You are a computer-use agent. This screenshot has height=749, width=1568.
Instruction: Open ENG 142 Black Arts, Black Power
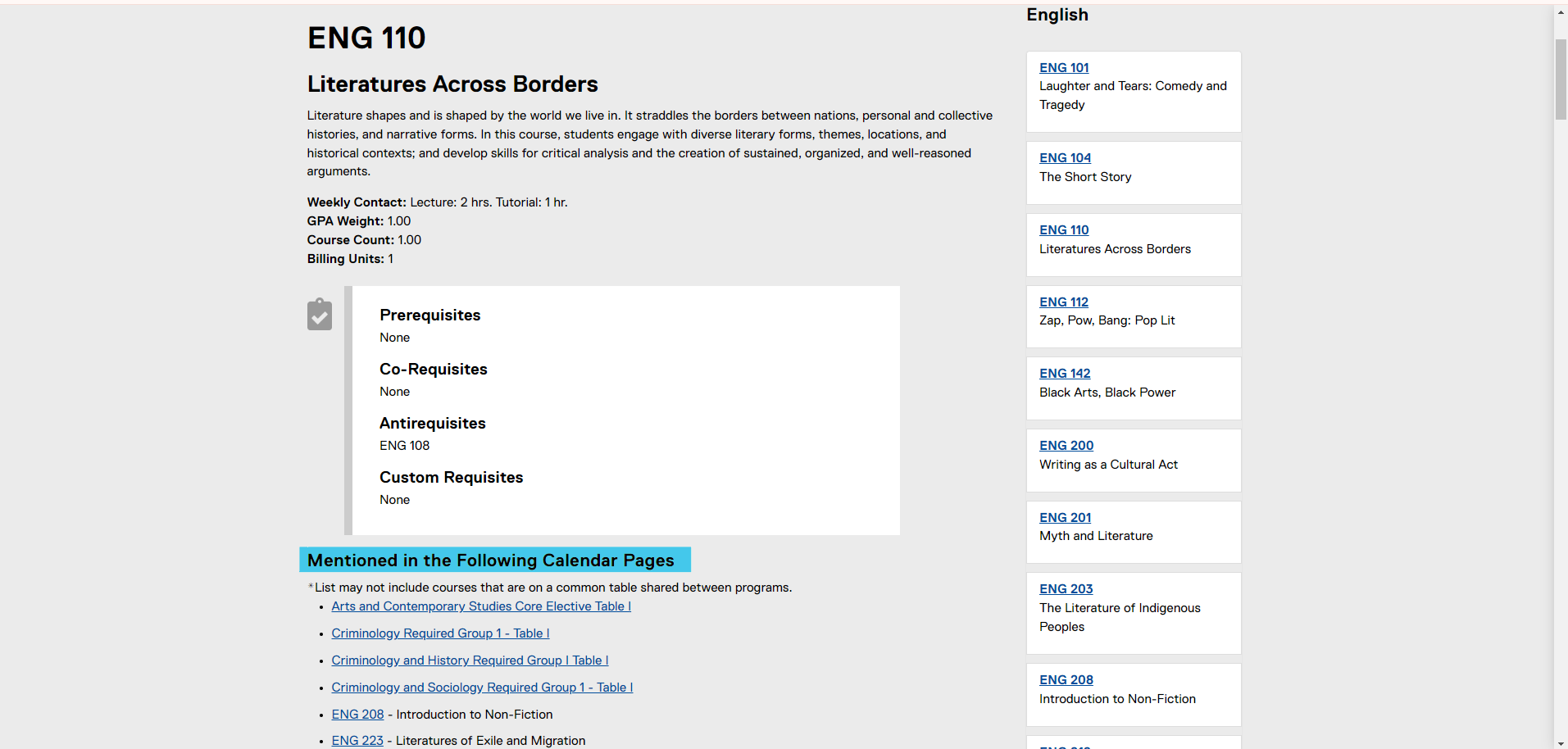(x=1065, y=374)
